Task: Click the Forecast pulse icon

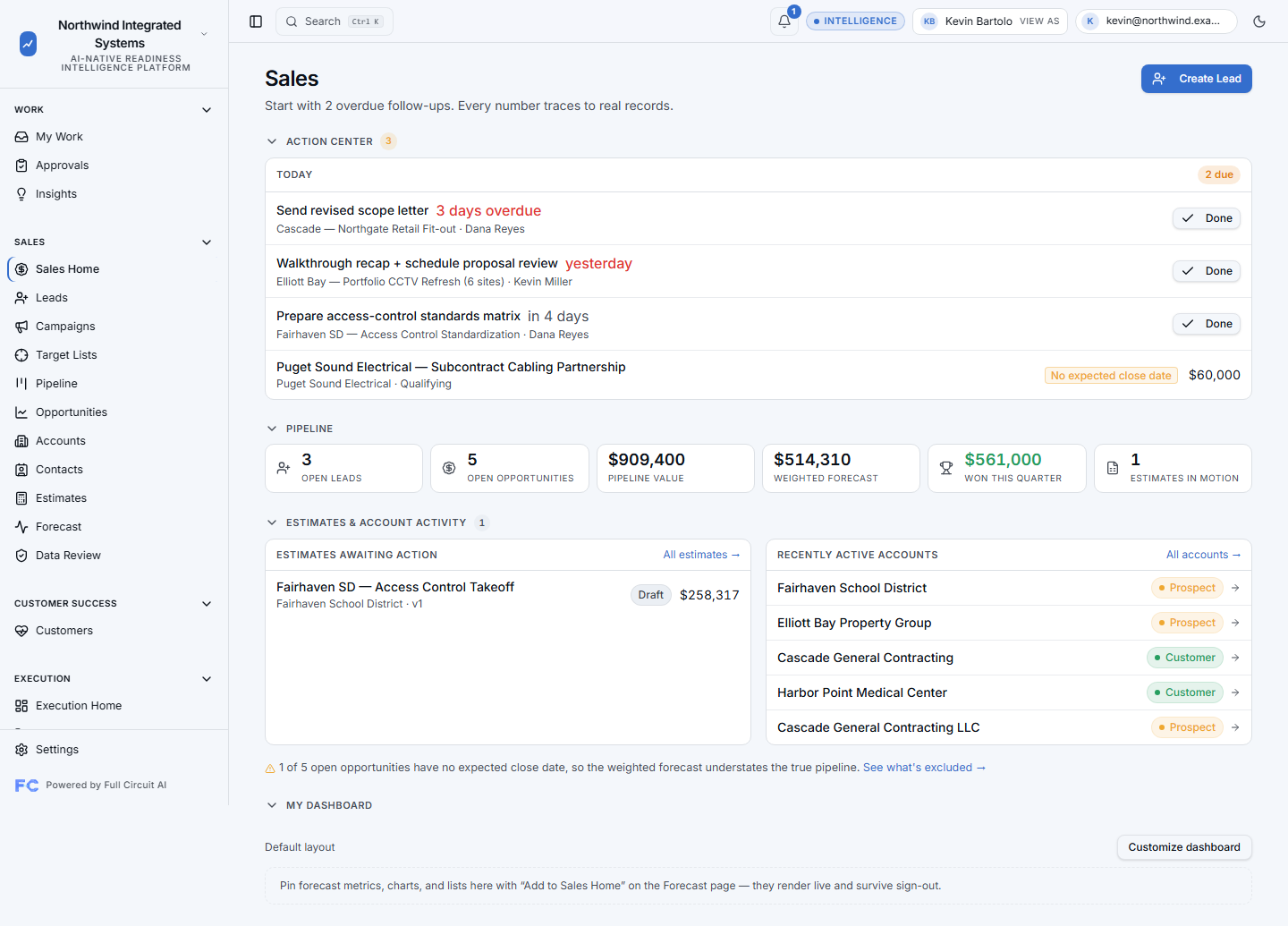Action: tap(21, 527)
